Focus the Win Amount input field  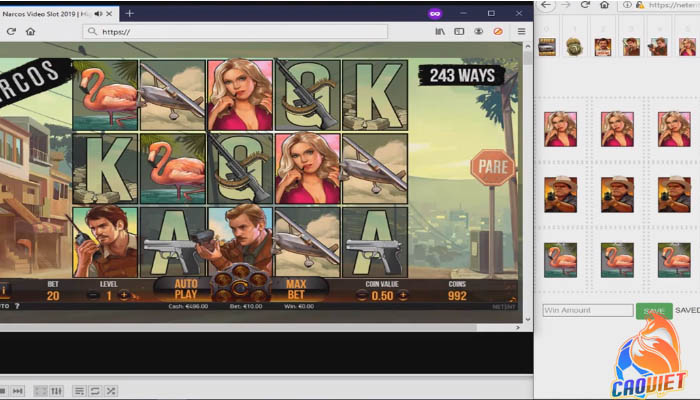[x=588, y=310]
